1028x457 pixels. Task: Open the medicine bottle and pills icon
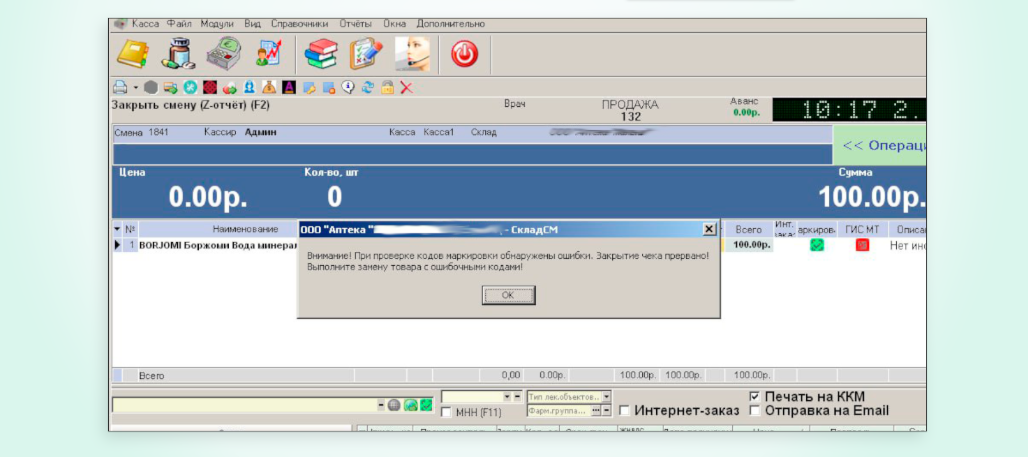pyautogui.click(x=177, y=53)
